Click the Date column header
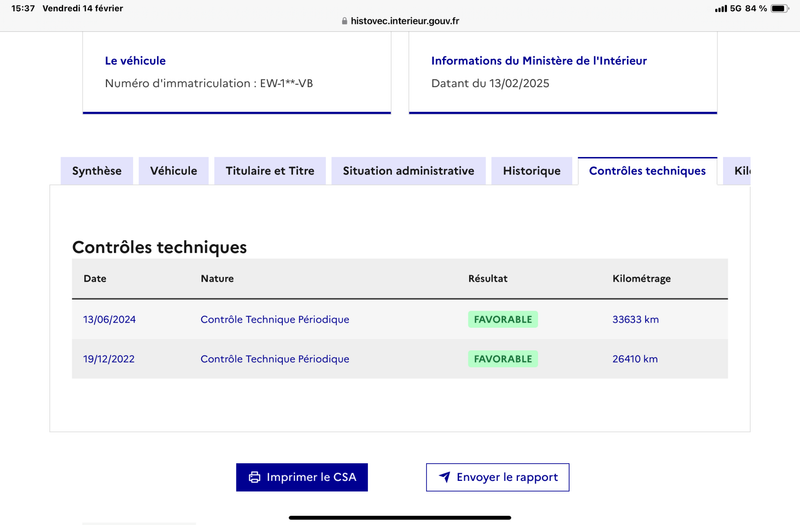Image resolution: width=800 pixels, height=525 pixels. [95, 279]
